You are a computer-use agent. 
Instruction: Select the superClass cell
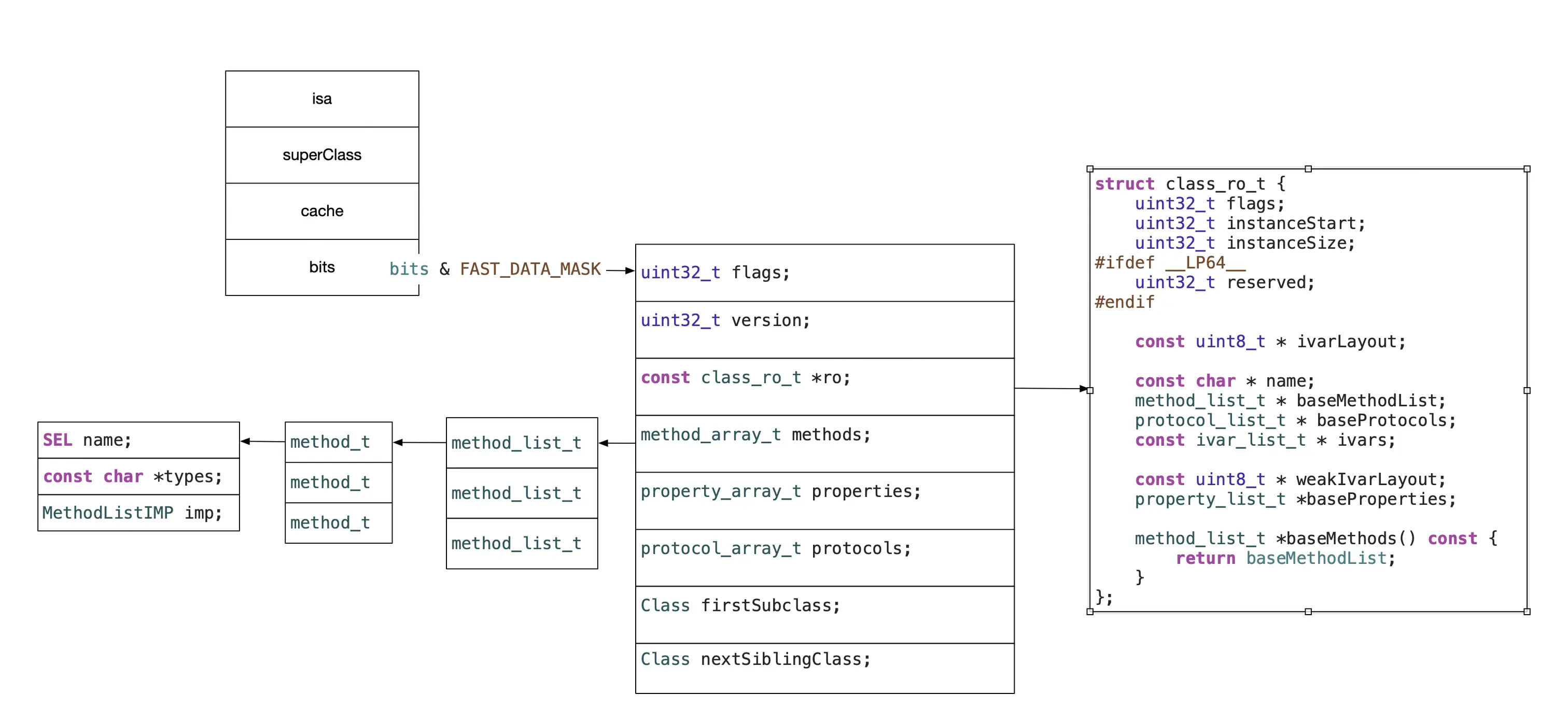click(321, 154)
